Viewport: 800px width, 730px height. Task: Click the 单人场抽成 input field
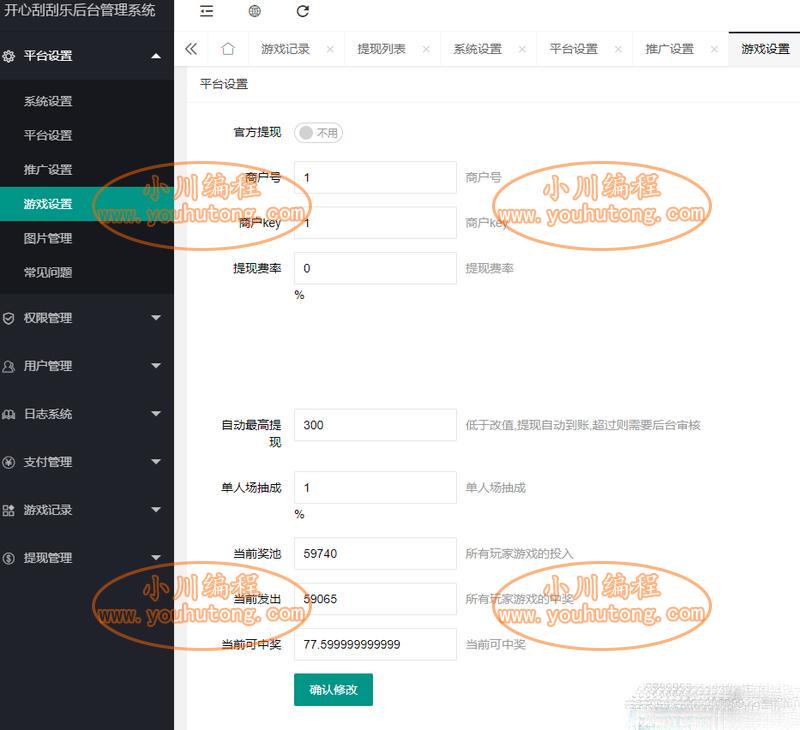pyautogui.click(x=375, y=488)
